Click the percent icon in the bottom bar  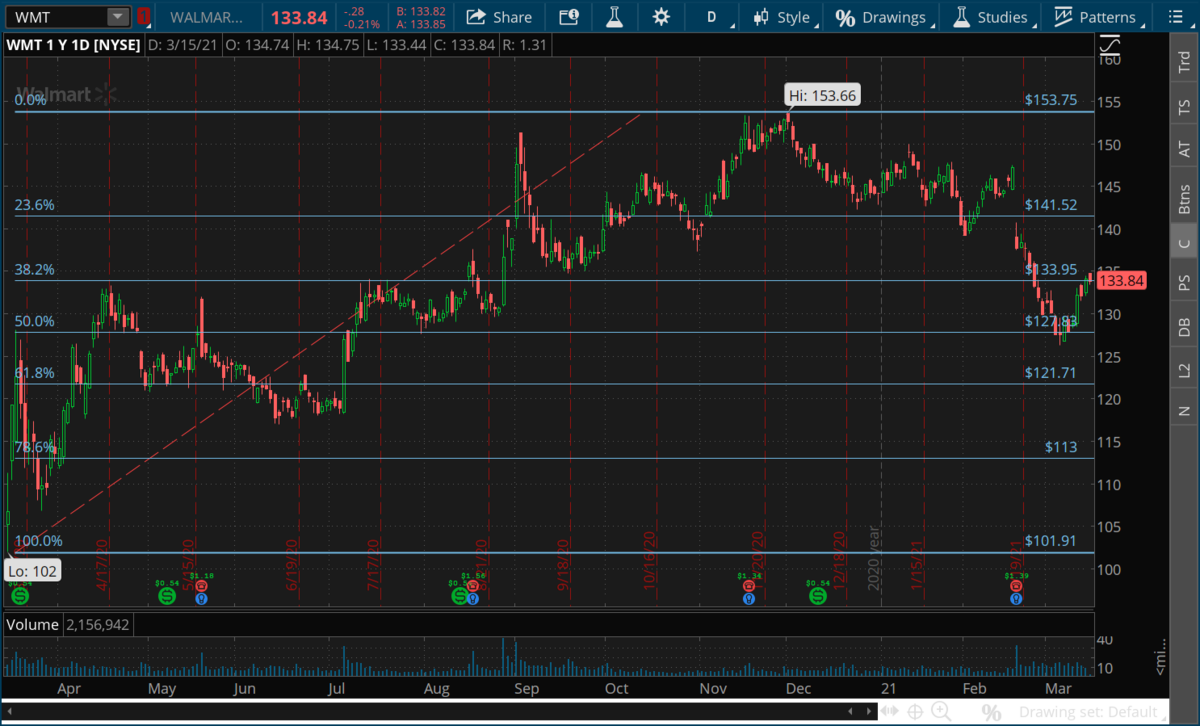991,712
